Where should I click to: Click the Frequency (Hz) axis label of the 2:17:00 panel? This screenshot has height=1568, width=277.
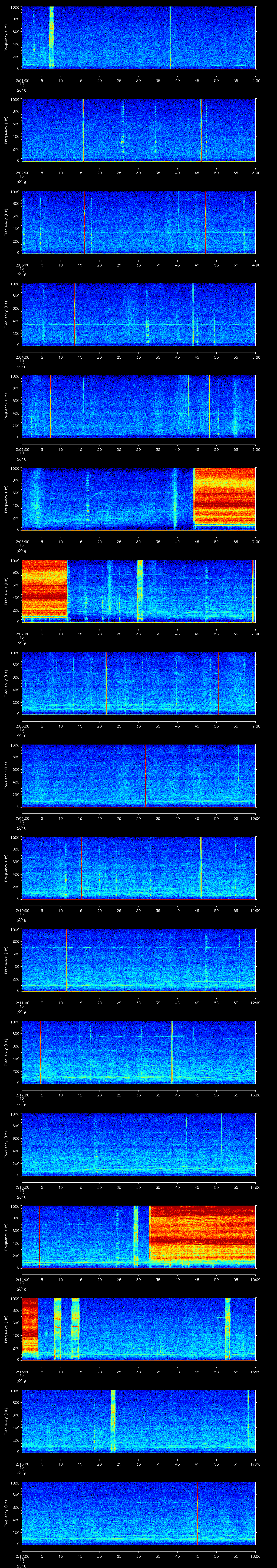[x=7, y=1513]
